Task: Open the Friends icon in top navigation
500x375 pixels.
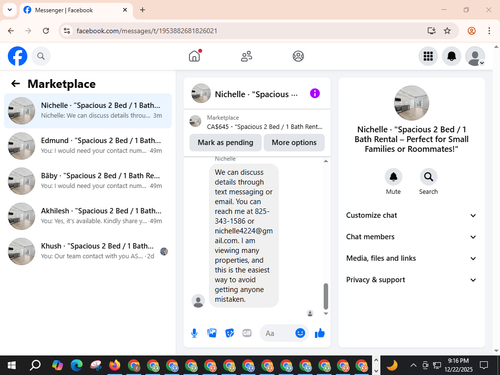Action: [x=246, y=56]
